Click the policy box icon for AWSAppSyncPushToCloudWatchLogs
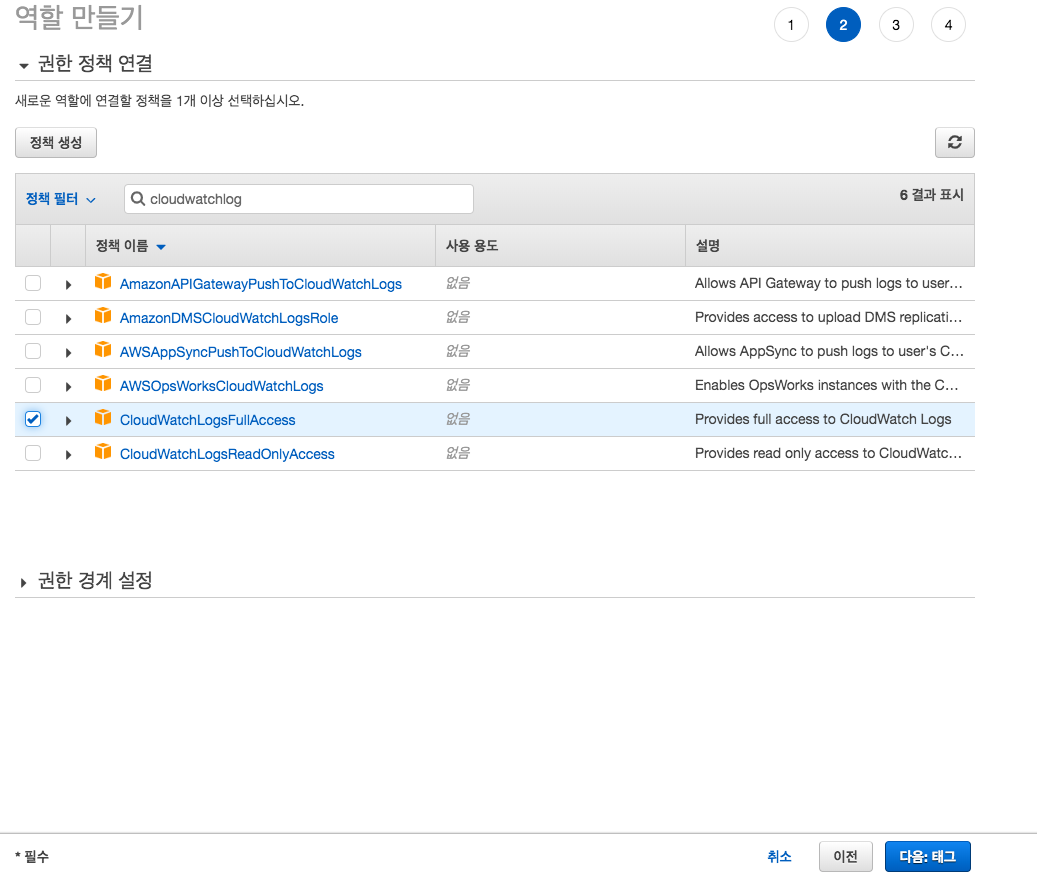Screen dimensions: 1037x876 point(103,349)
